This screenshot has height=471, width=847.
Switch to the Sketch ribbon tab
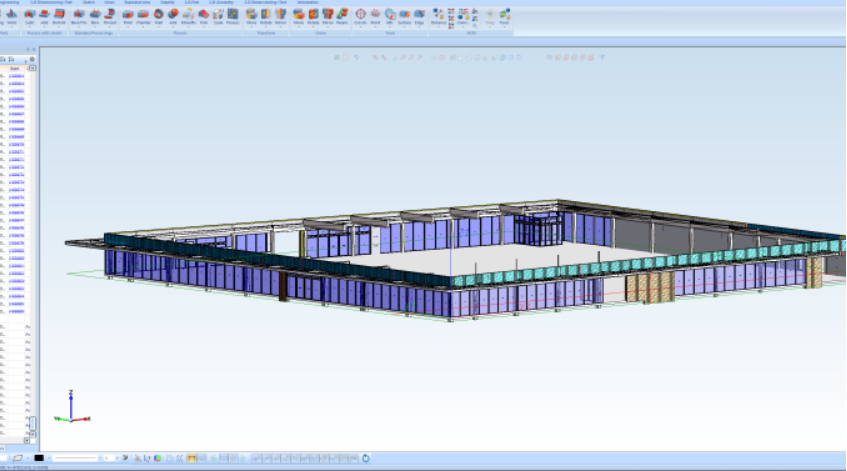[89, 3]
